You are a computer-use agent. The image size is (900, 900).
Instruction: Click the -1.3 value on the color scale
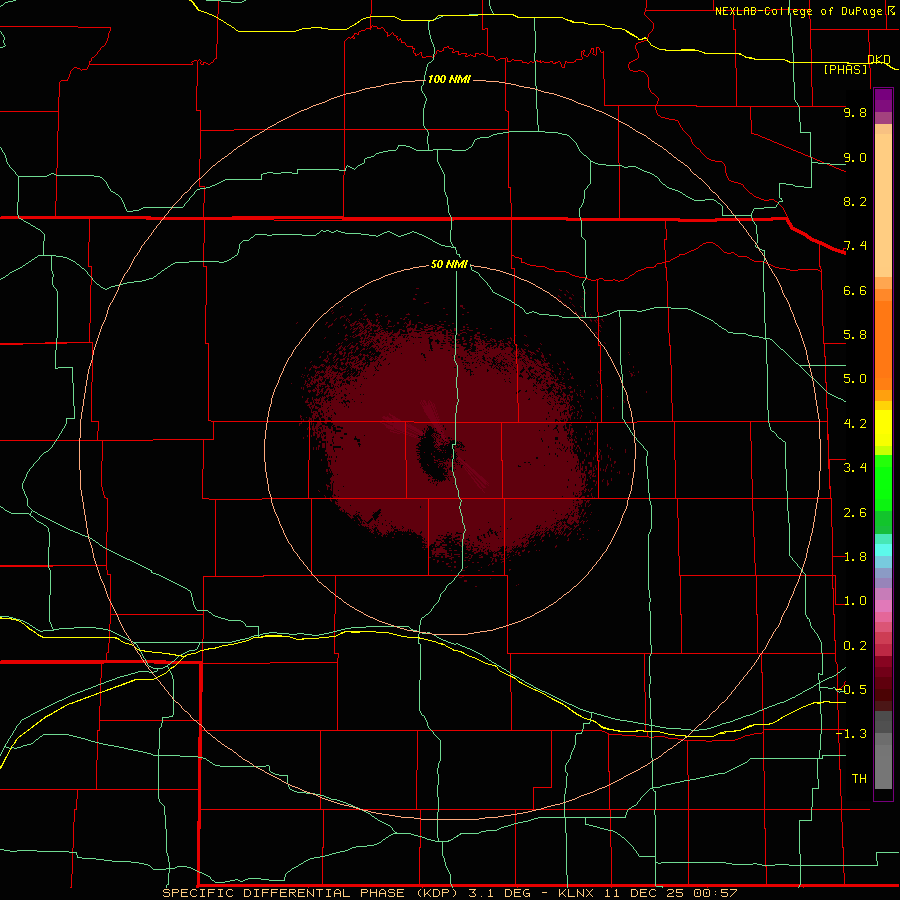852,734
